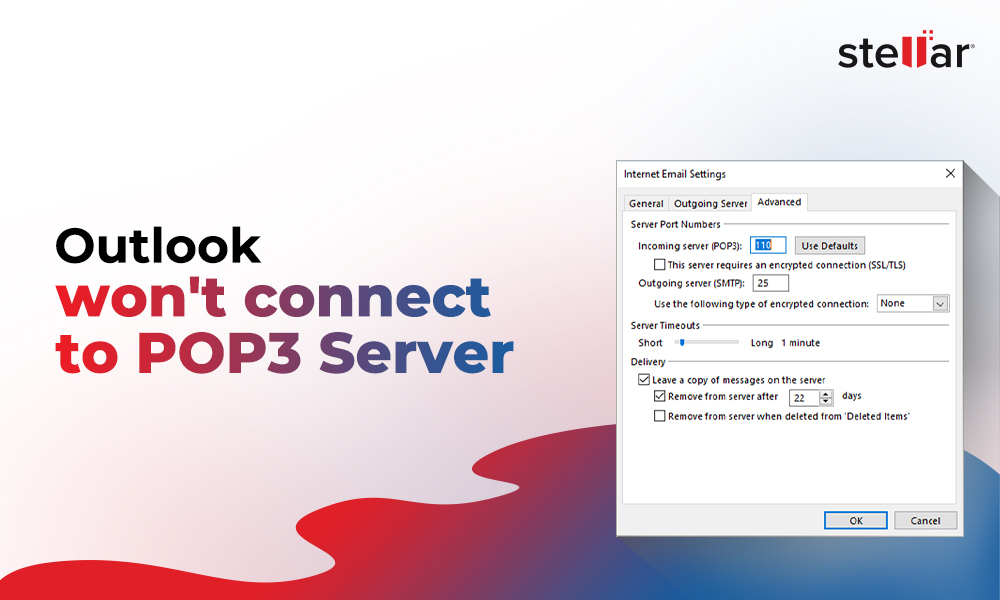Close the Internet Email Settings dialog
This screenshot has width=1000, height=600.
tap(949, 174)
